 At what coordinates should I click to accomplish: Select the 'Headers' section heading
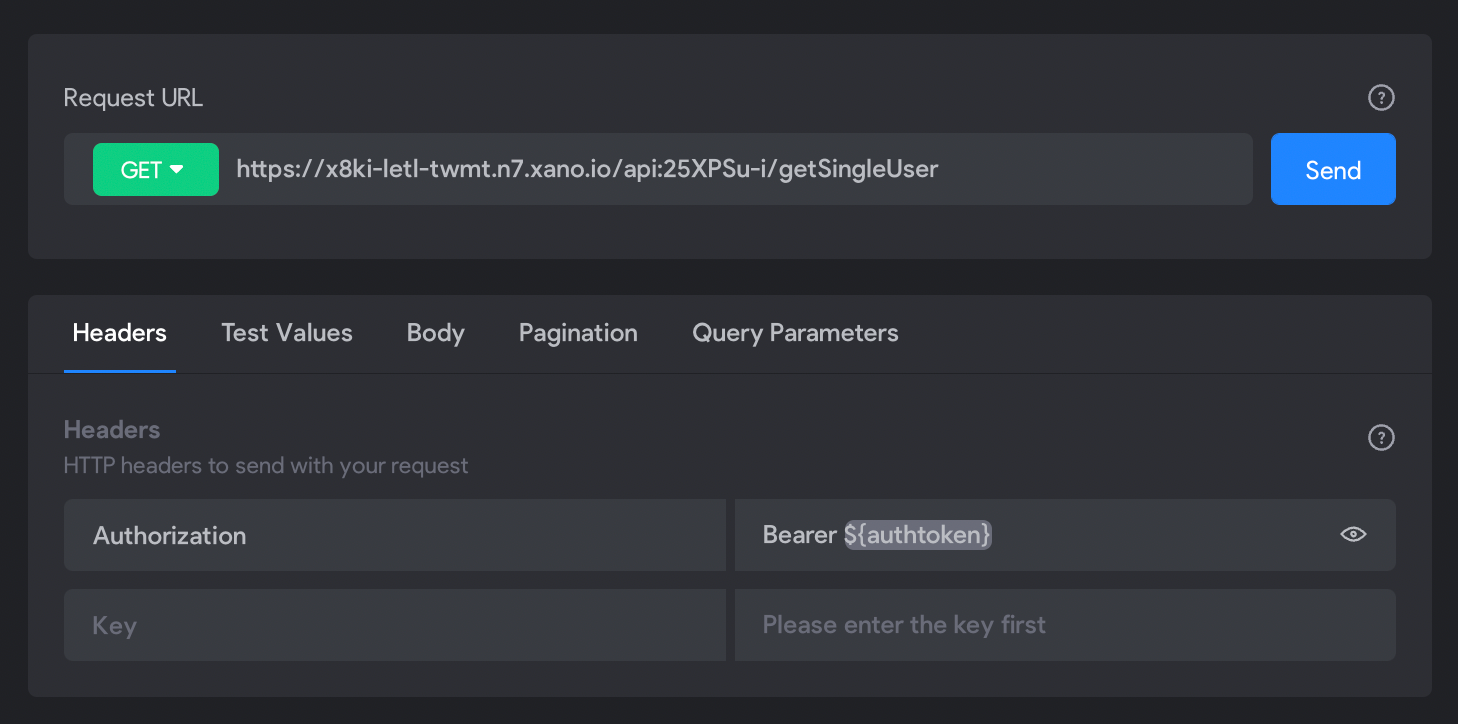(112, 430)
